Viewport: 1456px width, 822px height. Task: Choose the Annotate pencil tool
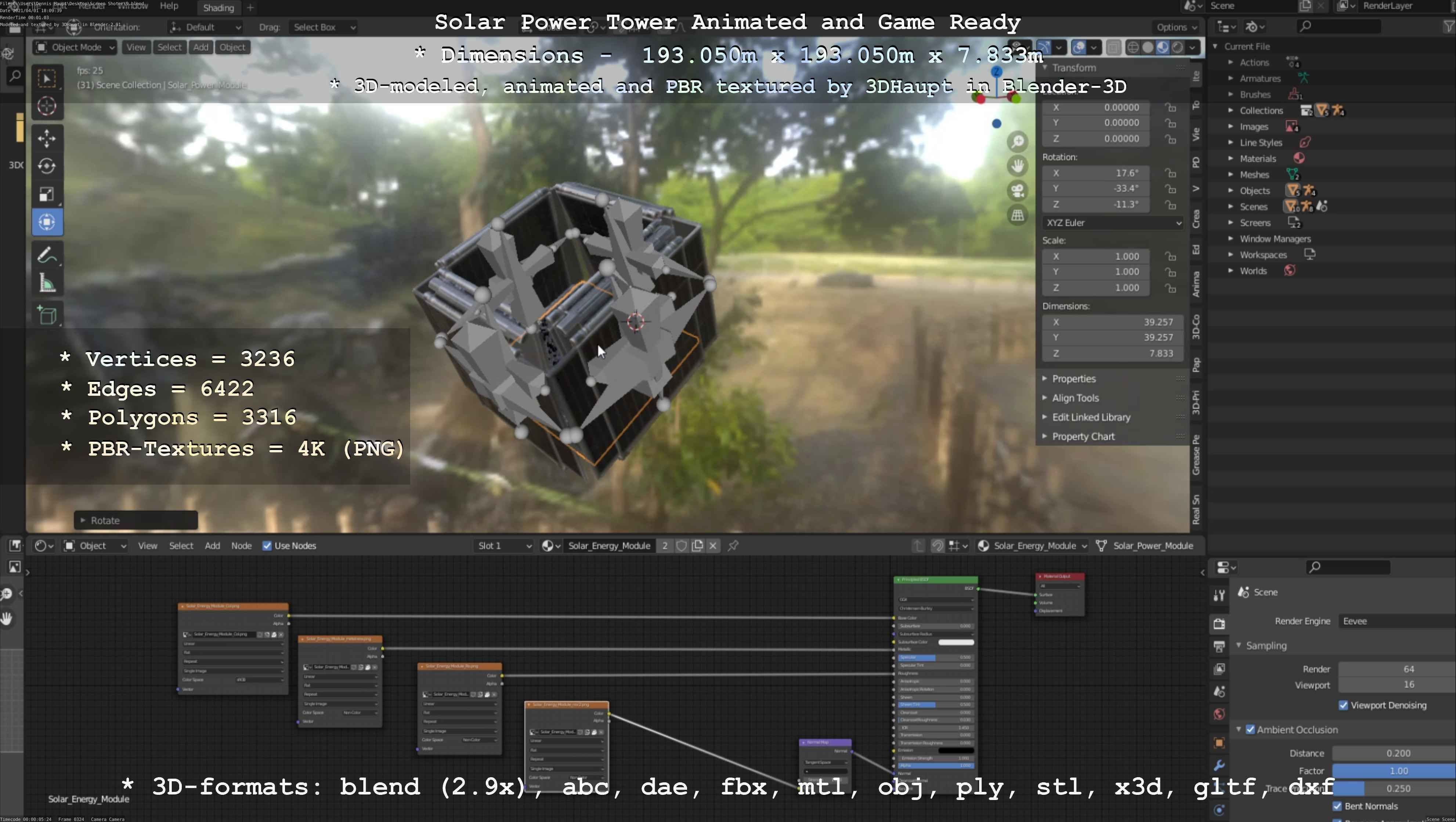[x=47, y=256]
